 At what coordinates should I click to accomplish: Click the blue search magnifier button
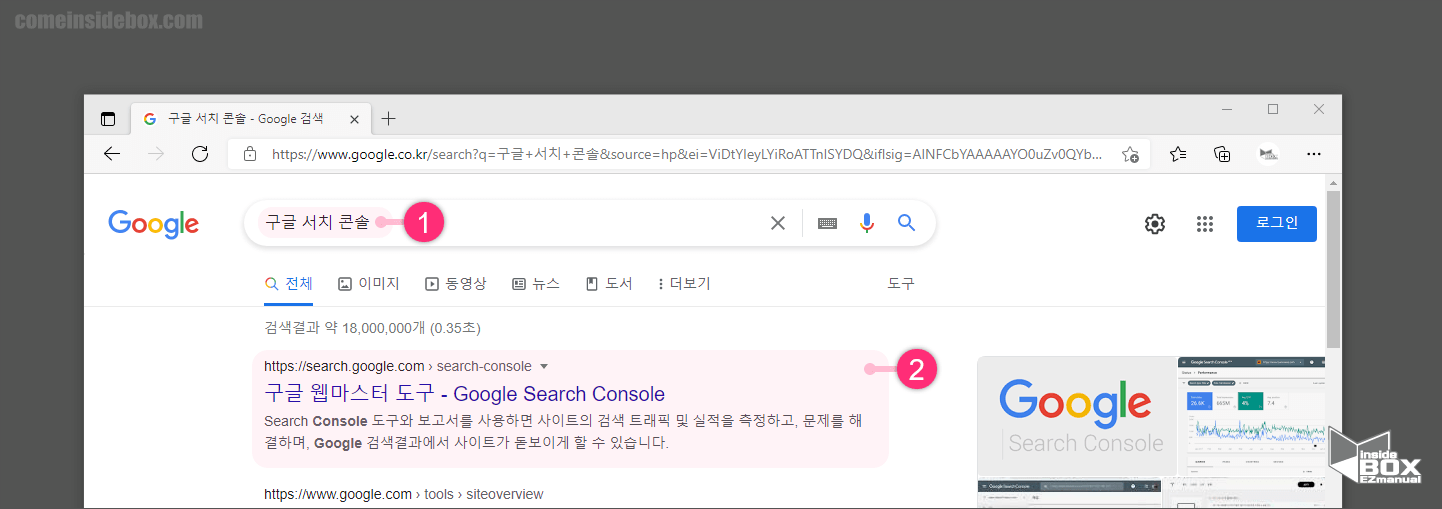tap(906, 223)
